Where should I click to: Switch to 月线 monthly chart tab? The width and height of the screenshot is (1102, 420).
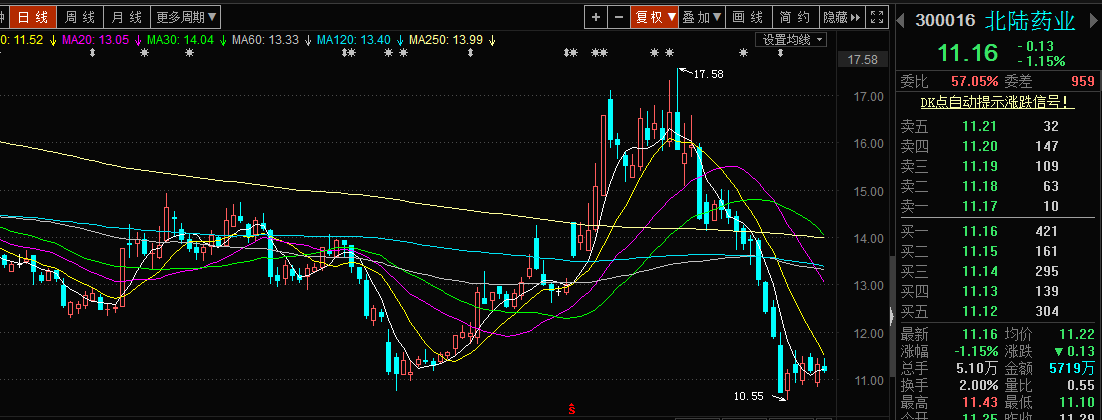[x=127, y=17]
